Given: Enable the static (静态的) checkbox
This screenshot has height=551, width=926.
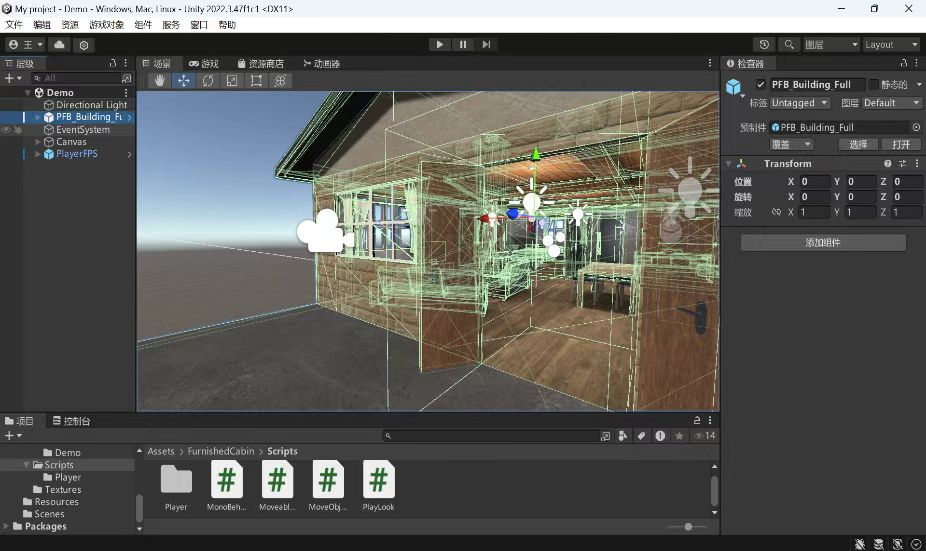Looking at the screenshot, I should 873,85.
